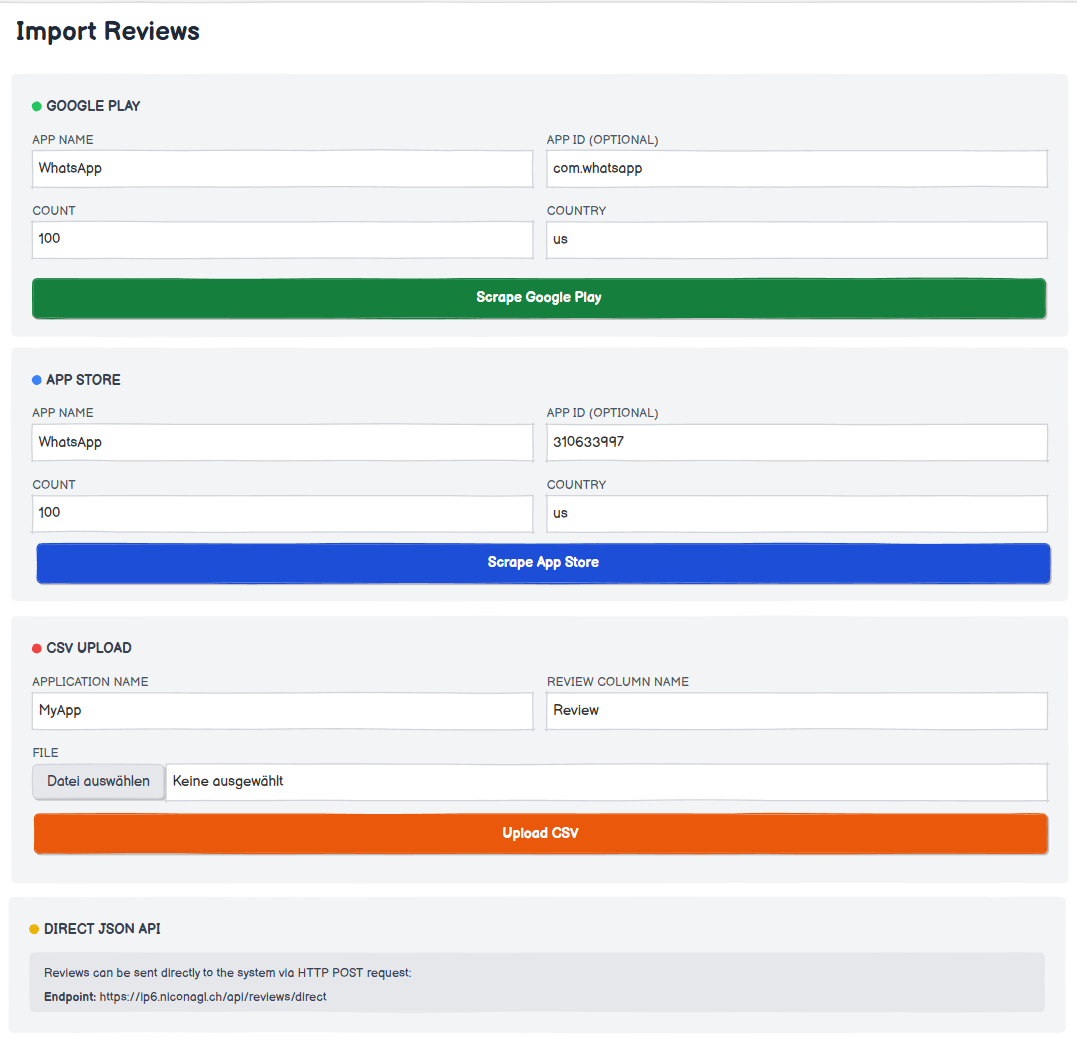Click the green Google Play status dot

point(37,106)
